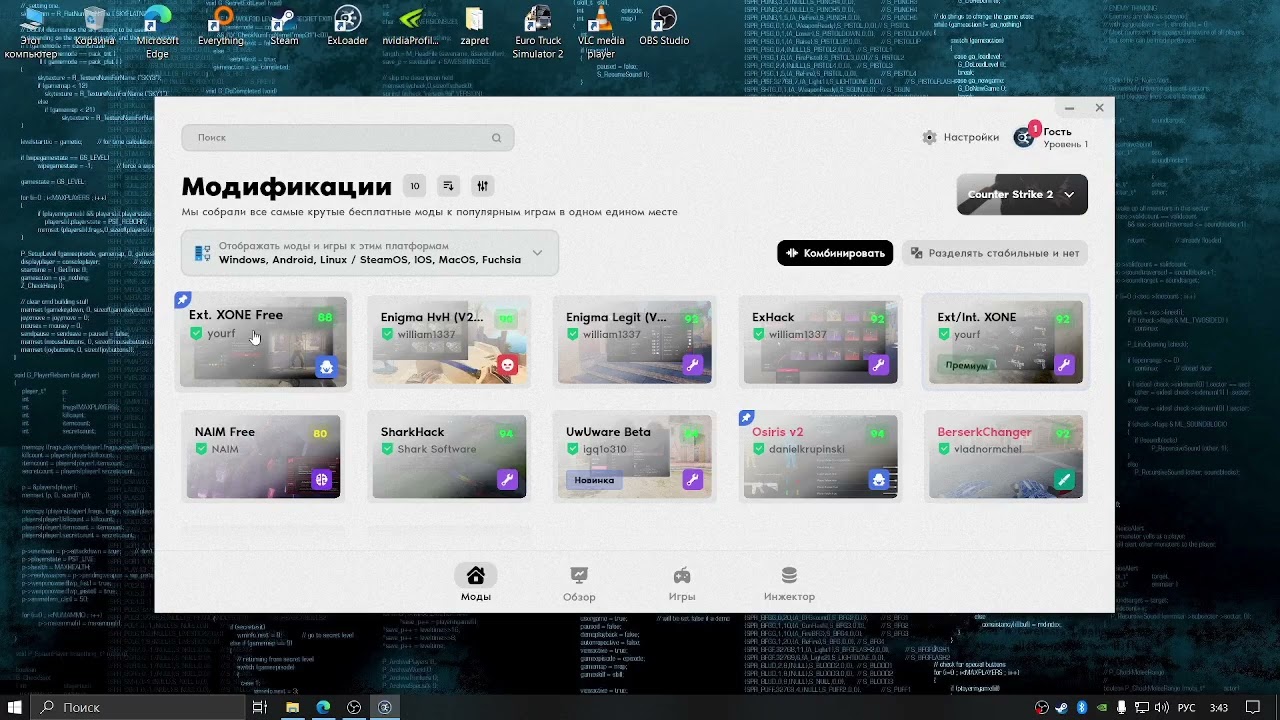Click the РУС language indicator in tray
1280x720 pixels.
1185,707
